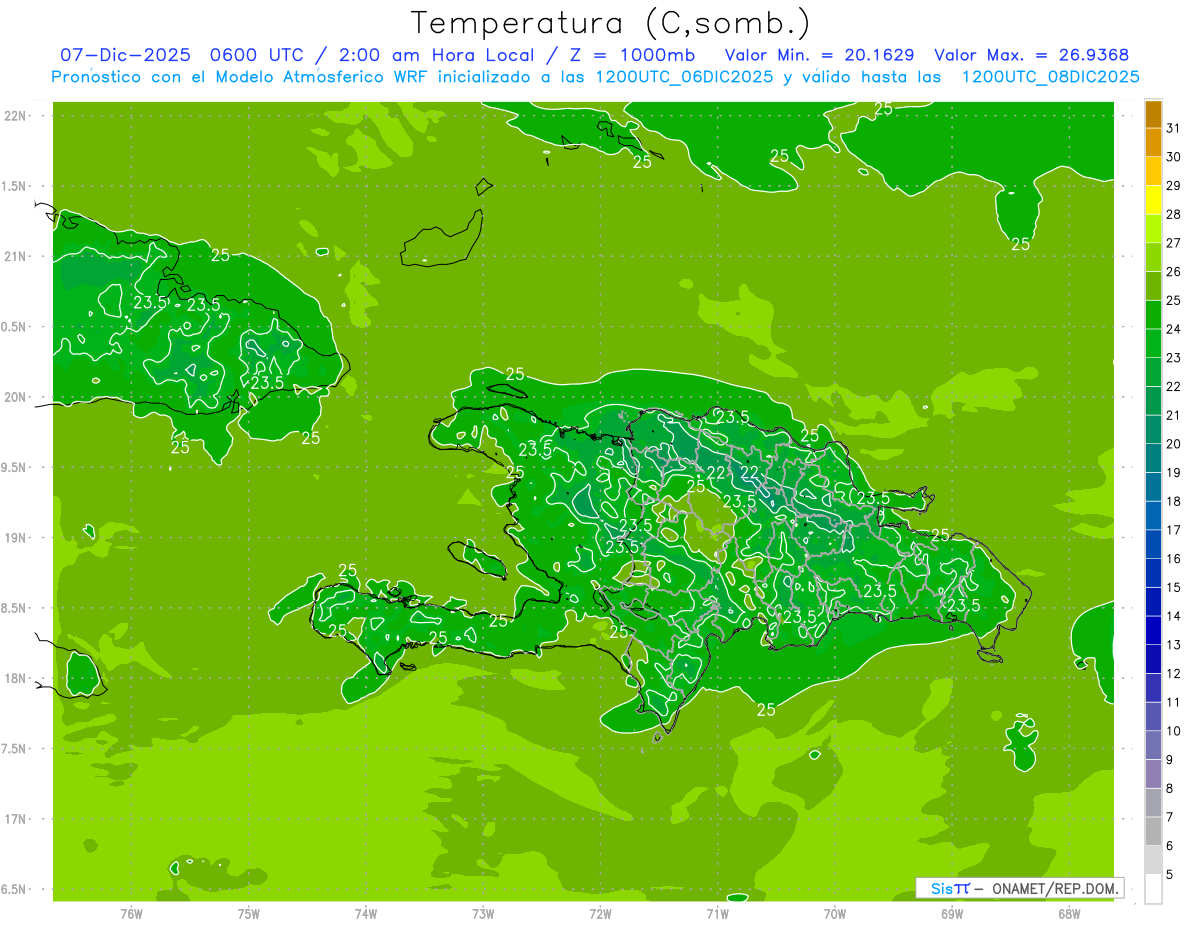Click the legend value label "28"
The width and height of the screenshot is (1200, 927).
click(x=1174, y=214)
